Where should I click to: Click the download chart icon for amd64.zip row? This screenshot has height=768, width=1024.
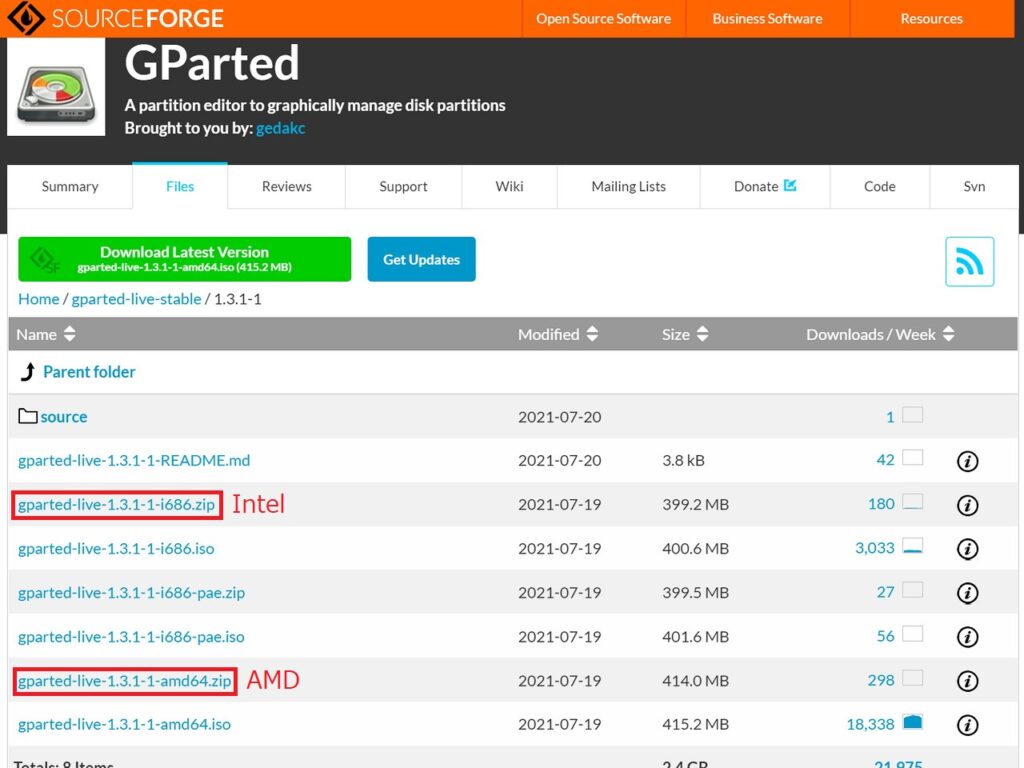(x=912, y=678)
